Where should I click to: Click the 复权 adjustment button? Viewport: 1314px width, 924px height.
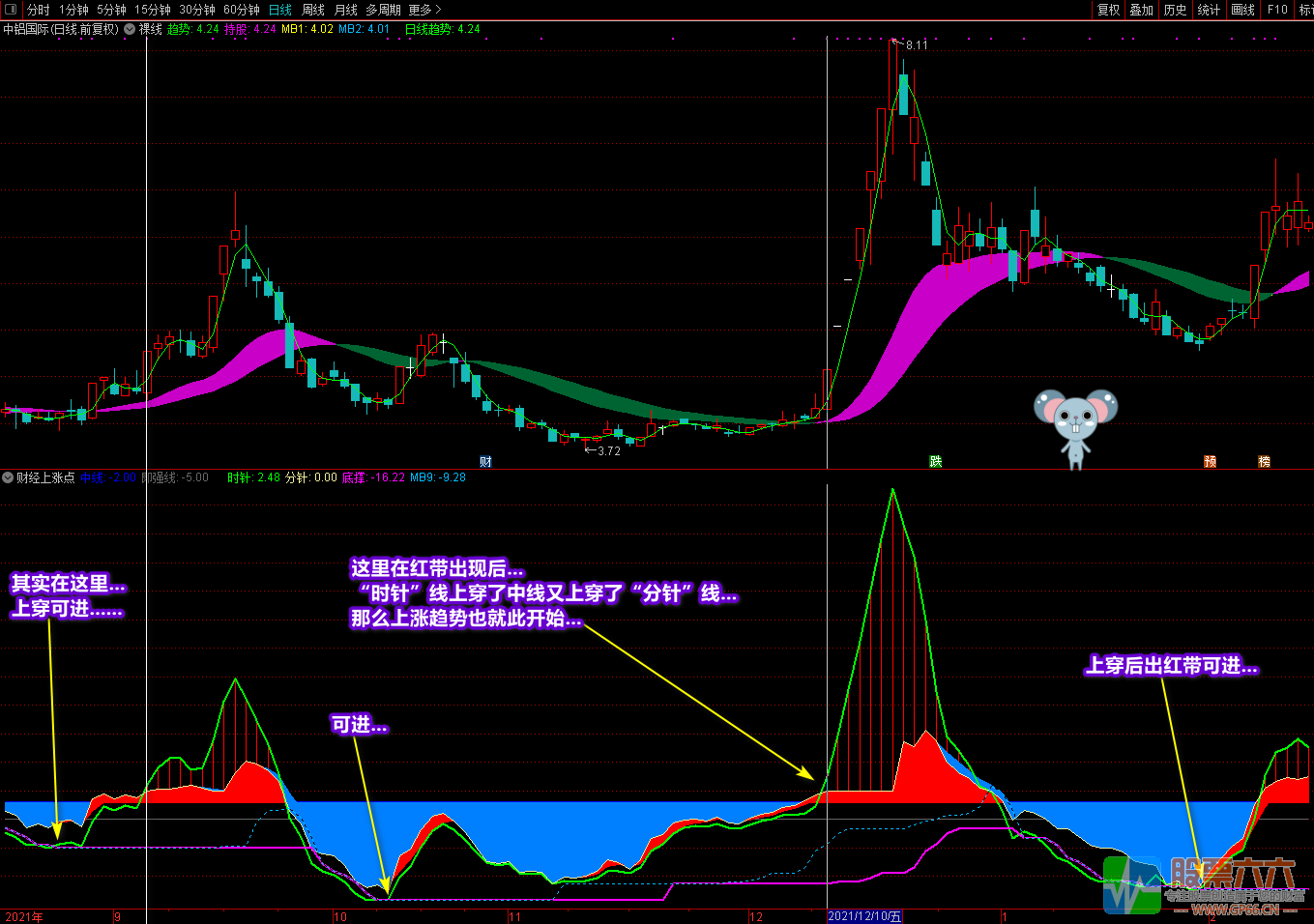pyautogui.click(x=1108, y=10)
